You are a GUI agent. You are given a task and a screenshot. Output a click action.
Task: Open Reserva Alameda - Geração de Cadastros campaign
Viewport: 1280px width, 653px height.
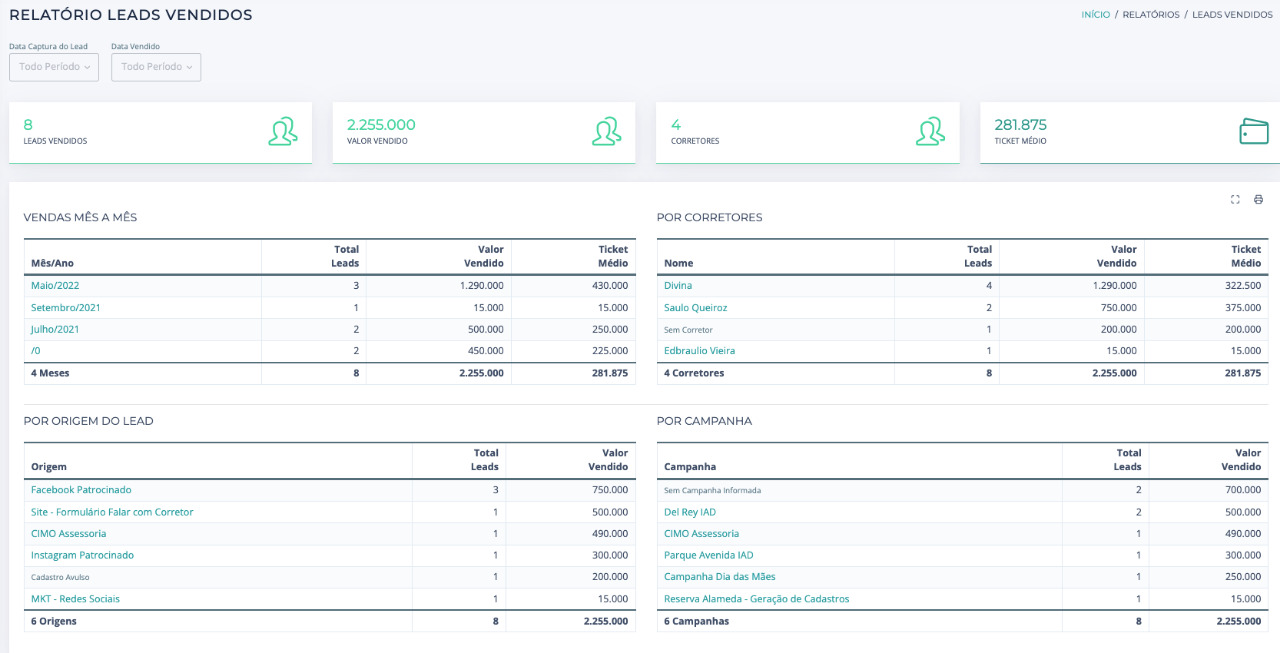tap(758, 598)
